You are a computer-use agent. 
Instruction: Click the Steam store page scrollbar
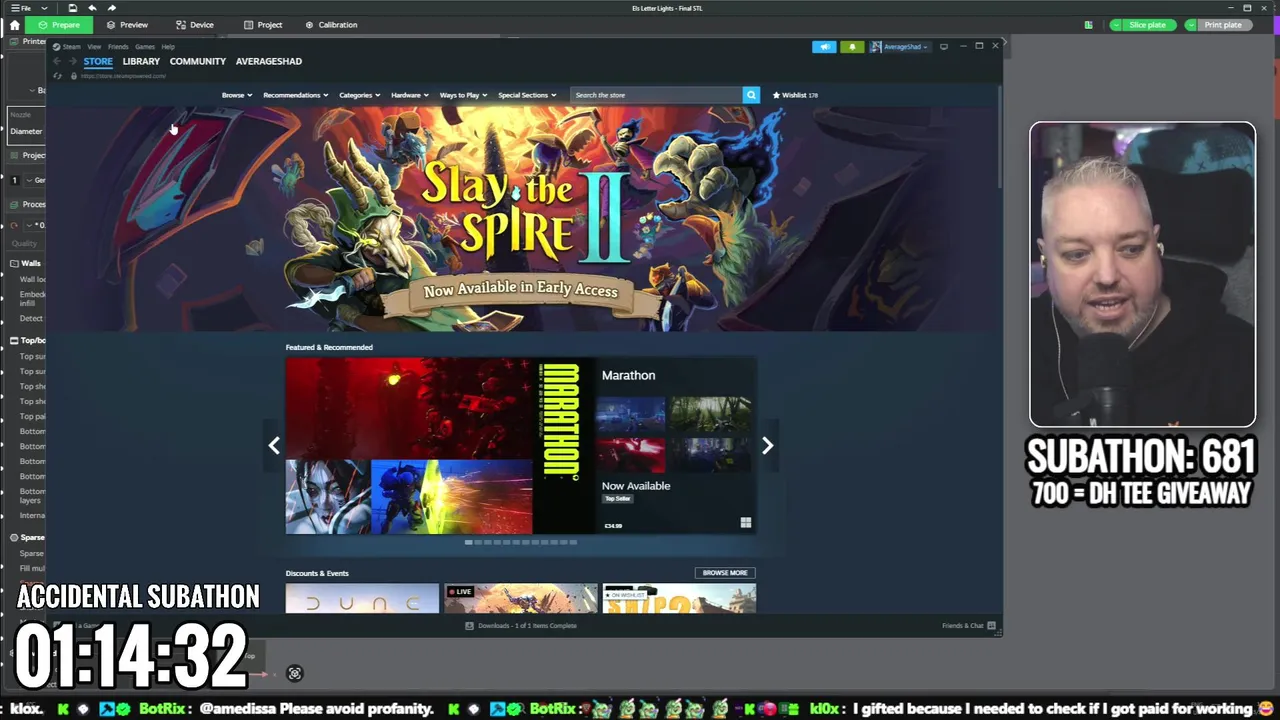[999, 137]
